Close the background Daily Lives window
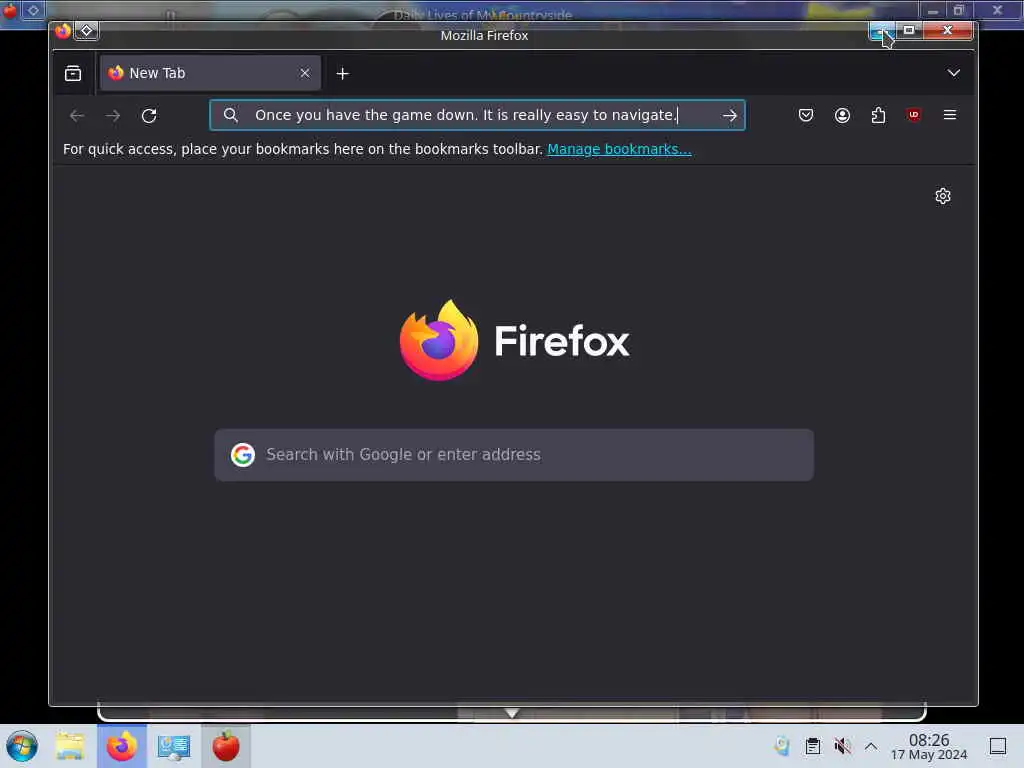 pyautogui.click(x=997, y=10)
